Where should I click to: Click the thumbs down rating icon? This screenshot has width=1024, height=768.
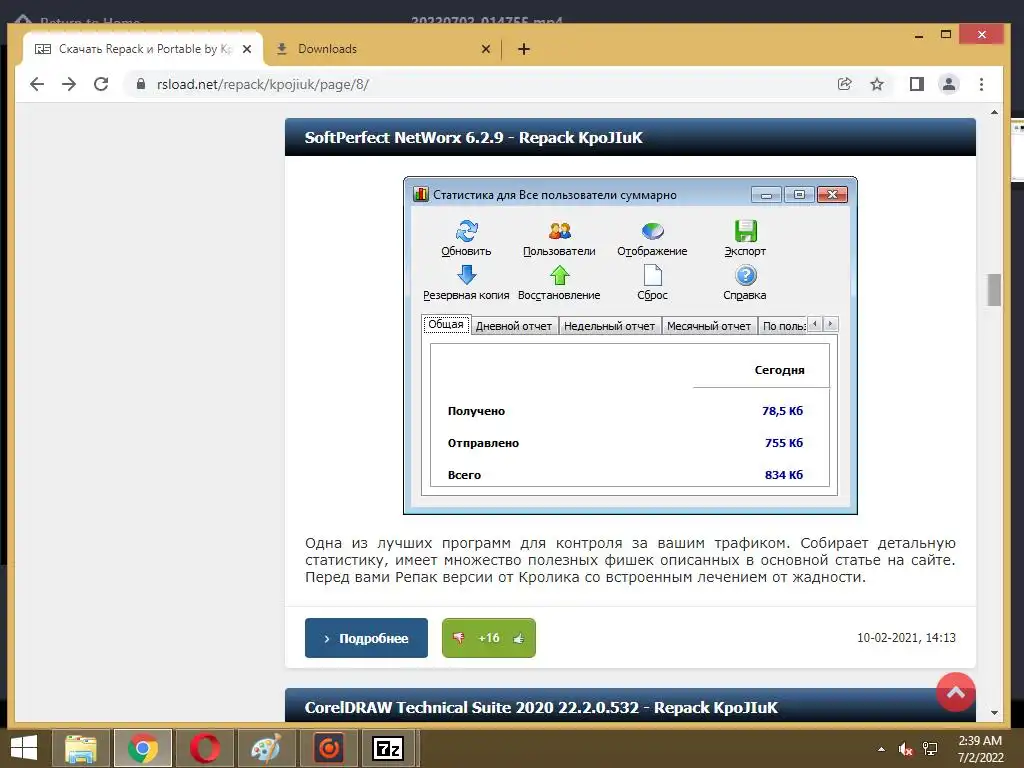click(458, 638)
